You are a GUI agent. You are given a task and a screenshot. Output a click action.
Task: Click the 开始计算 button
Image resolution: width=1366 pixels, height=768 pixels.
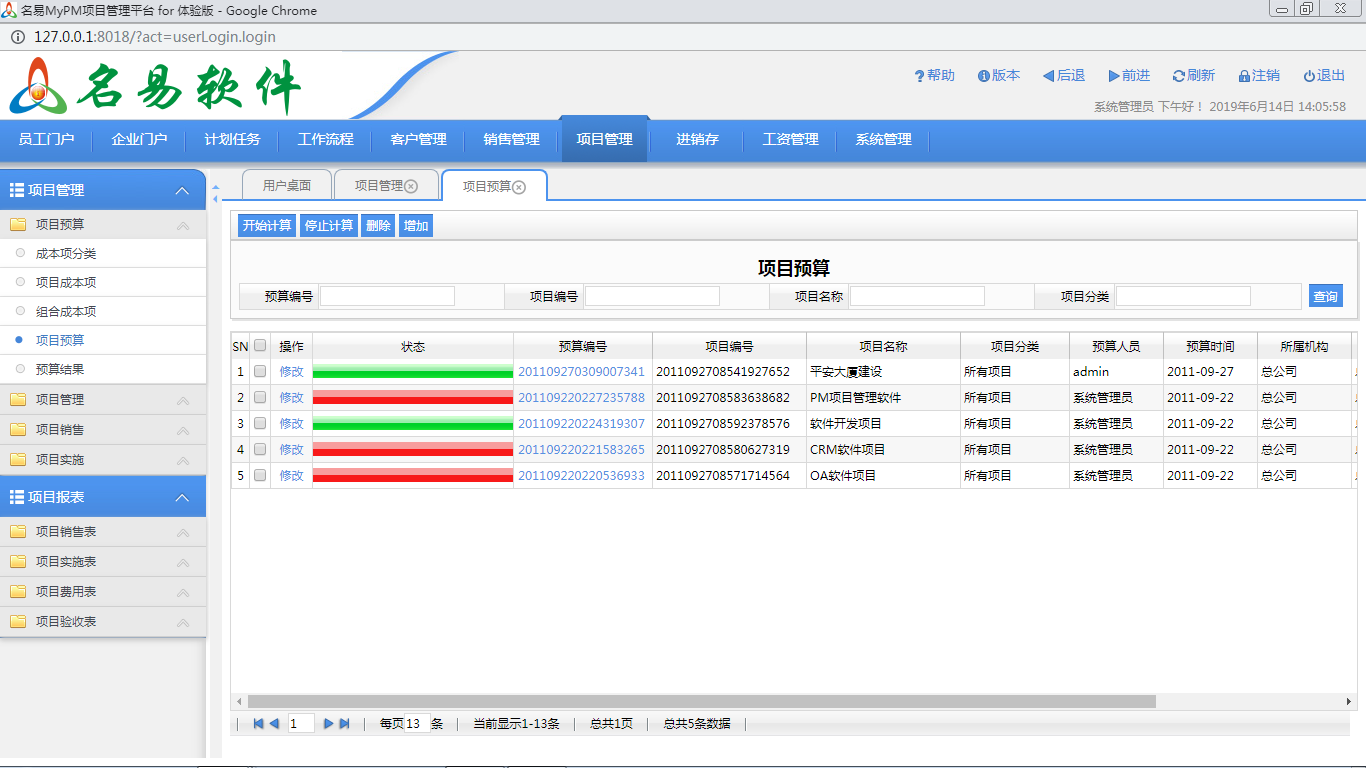click(x=267, y=226)
